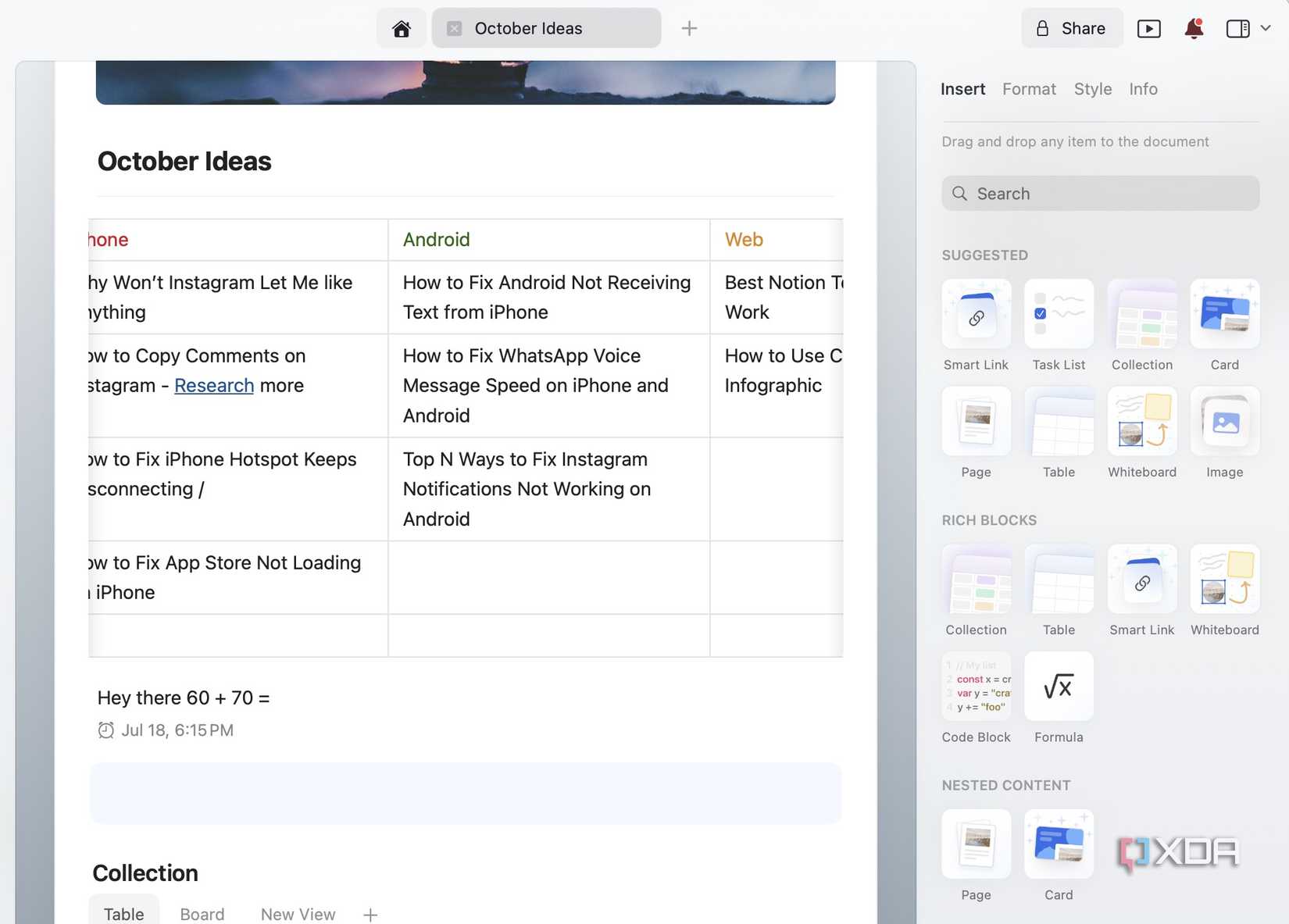Open a new tab with plus icon
This screenshot has width=1289, height=924.
click(x=689, y=29)
